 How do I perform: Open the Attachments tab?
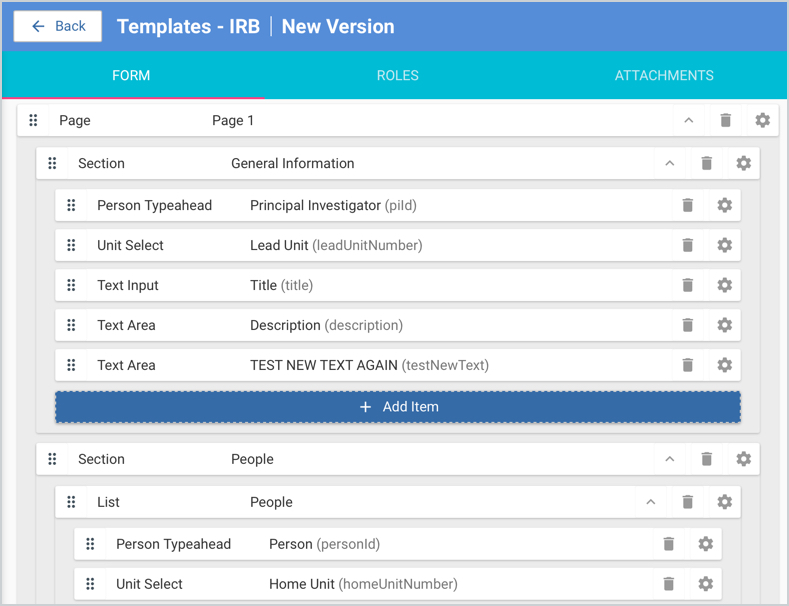(663, 75)
